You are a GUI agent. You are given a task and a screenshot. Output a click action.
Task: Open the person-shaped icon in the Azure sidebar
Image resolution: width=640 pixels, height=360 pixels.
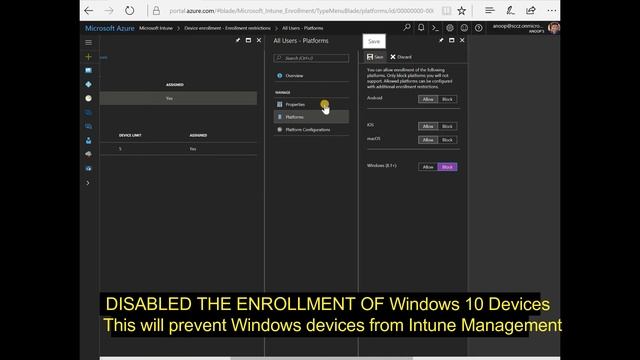click(x=88, y=140)
